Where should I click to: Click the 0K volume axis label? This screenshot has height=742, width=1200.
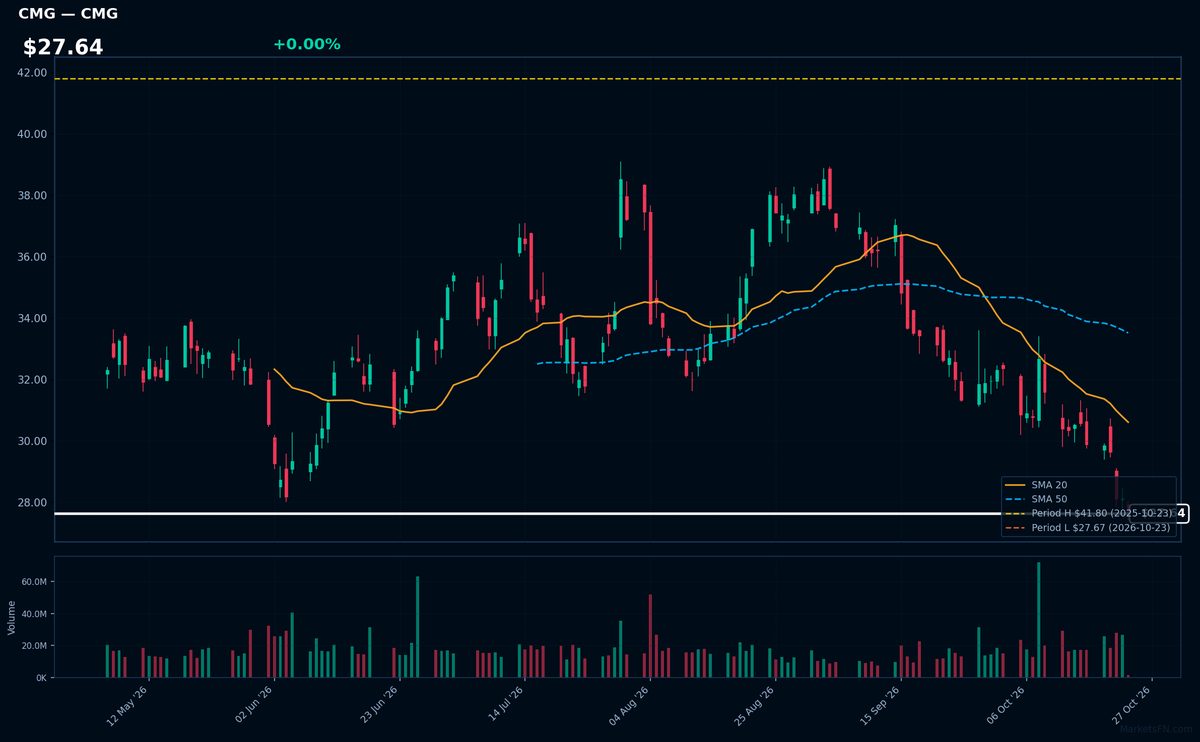pyautogui.click(x=41, y=678)
